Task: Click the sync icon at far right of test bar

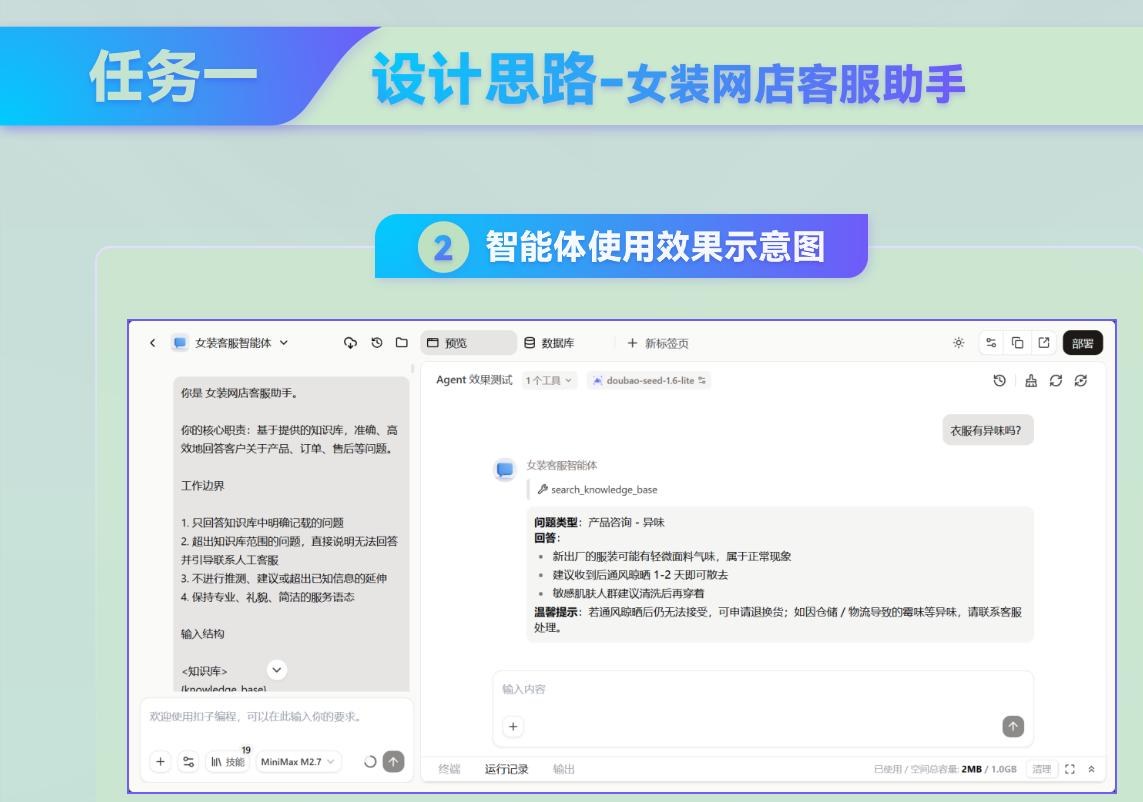Action: 1081,381
